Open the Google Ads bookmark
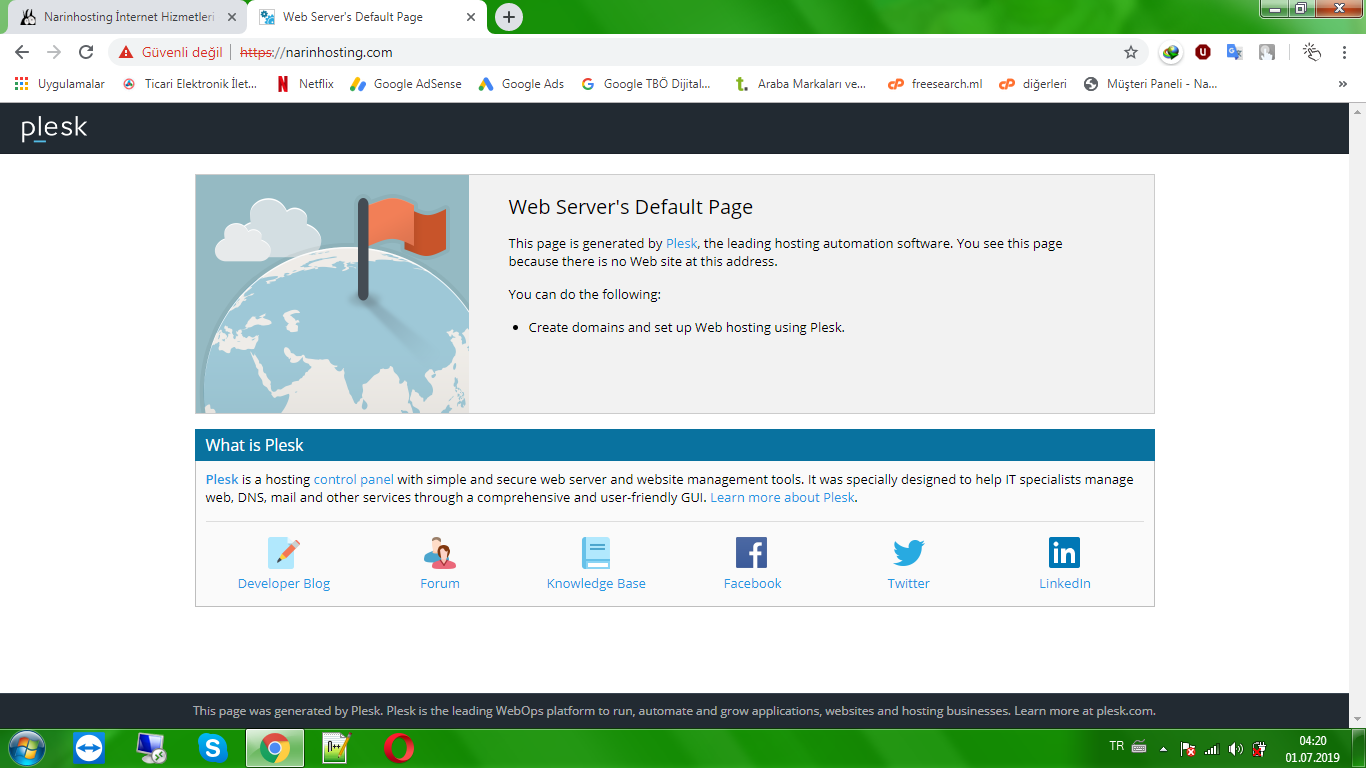The image size is (1366, 768). 521,84
